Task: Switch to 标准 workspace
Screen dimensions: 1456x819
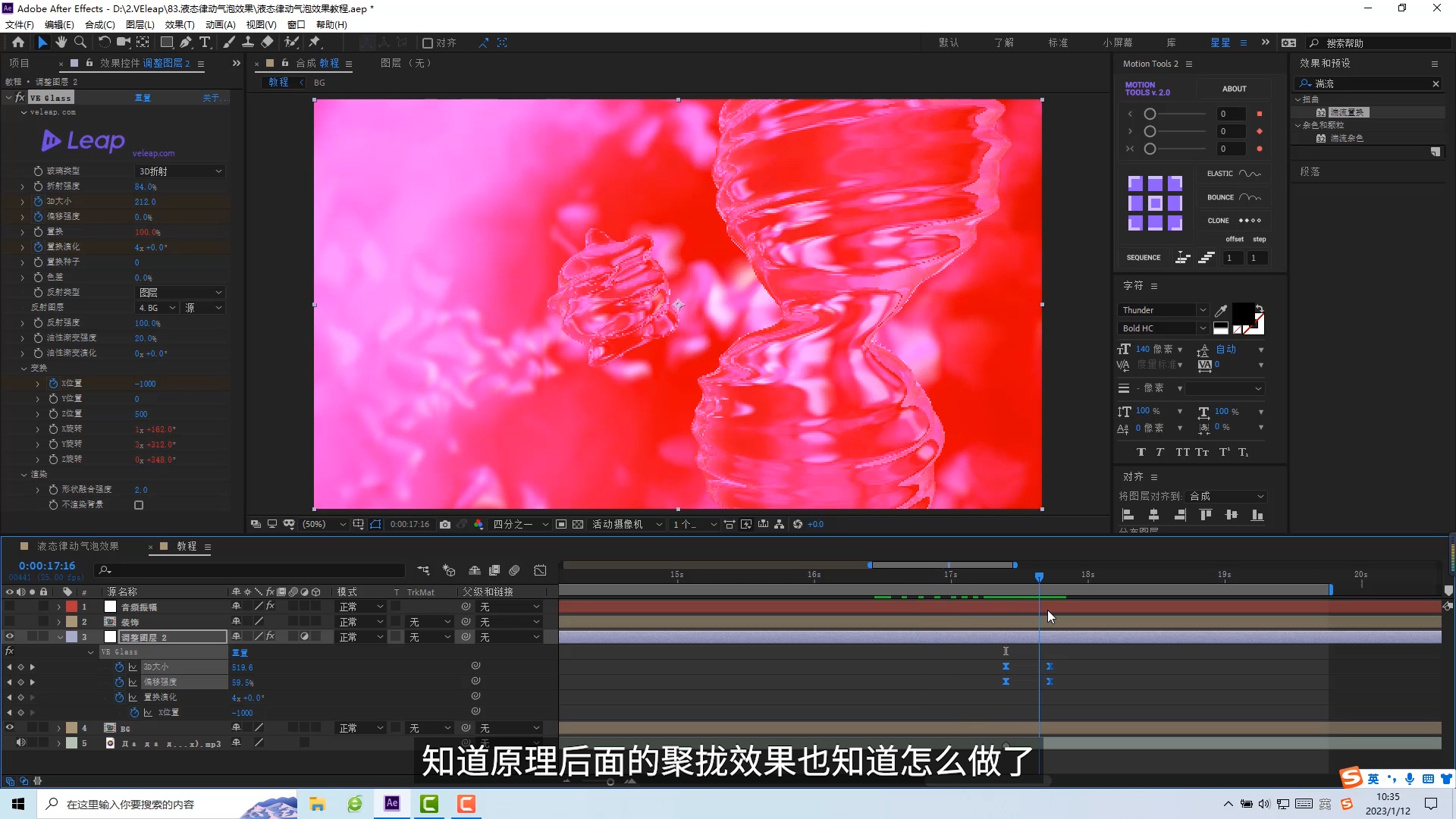Action: click(x=1058, y=42)
